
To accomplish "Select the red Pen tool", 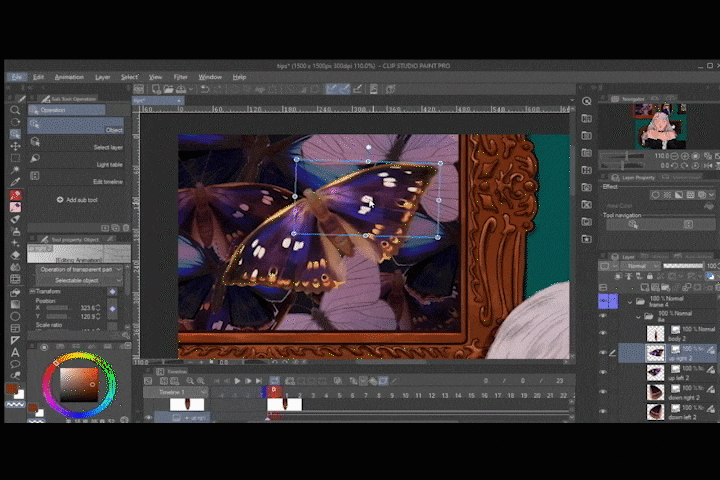I will pos(15,195).
